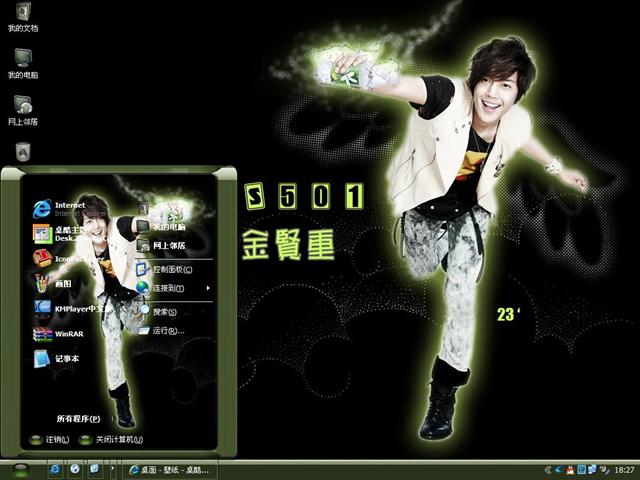Viewport: 640px width, 480px height.
Task: Click the volume speaker tray icon
Action: 604,470
